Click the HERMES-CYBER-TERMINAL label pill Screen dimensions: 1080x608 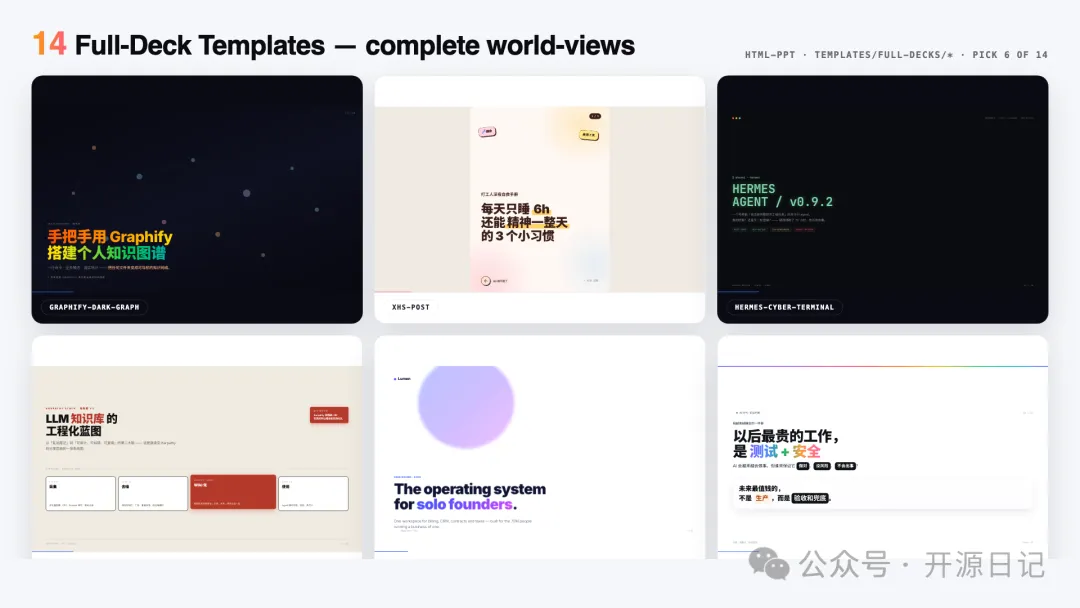pyautogui.click(x=784, y=307)
